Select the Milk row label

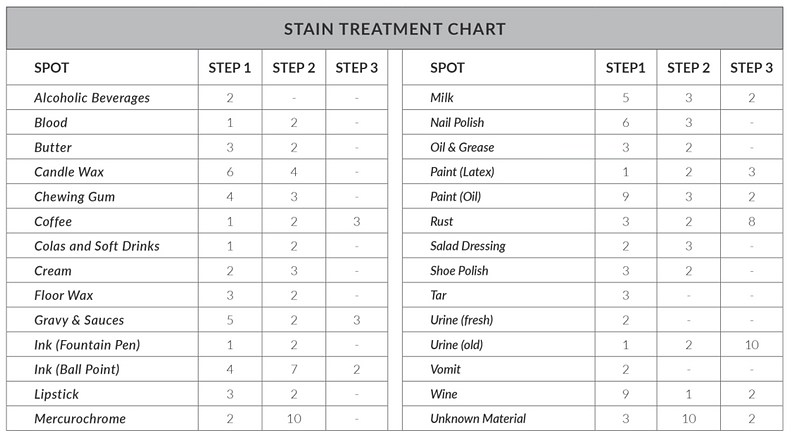pyautogui.click(x=441, y=97)
